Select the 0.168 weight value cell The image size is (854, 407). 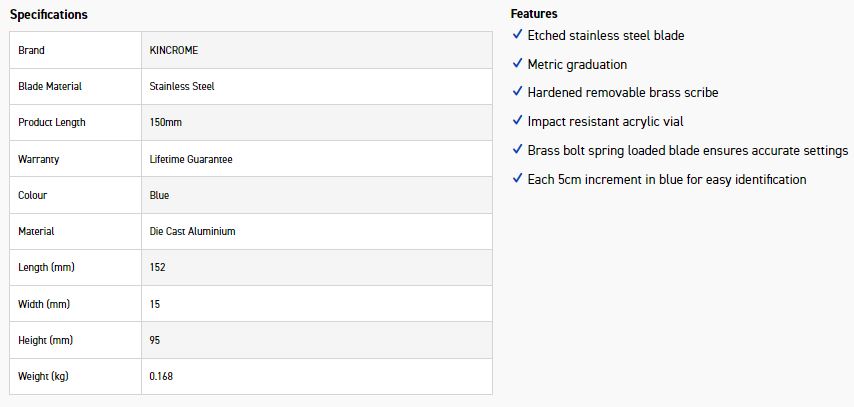pyautogui.click(x=162, y=376)
